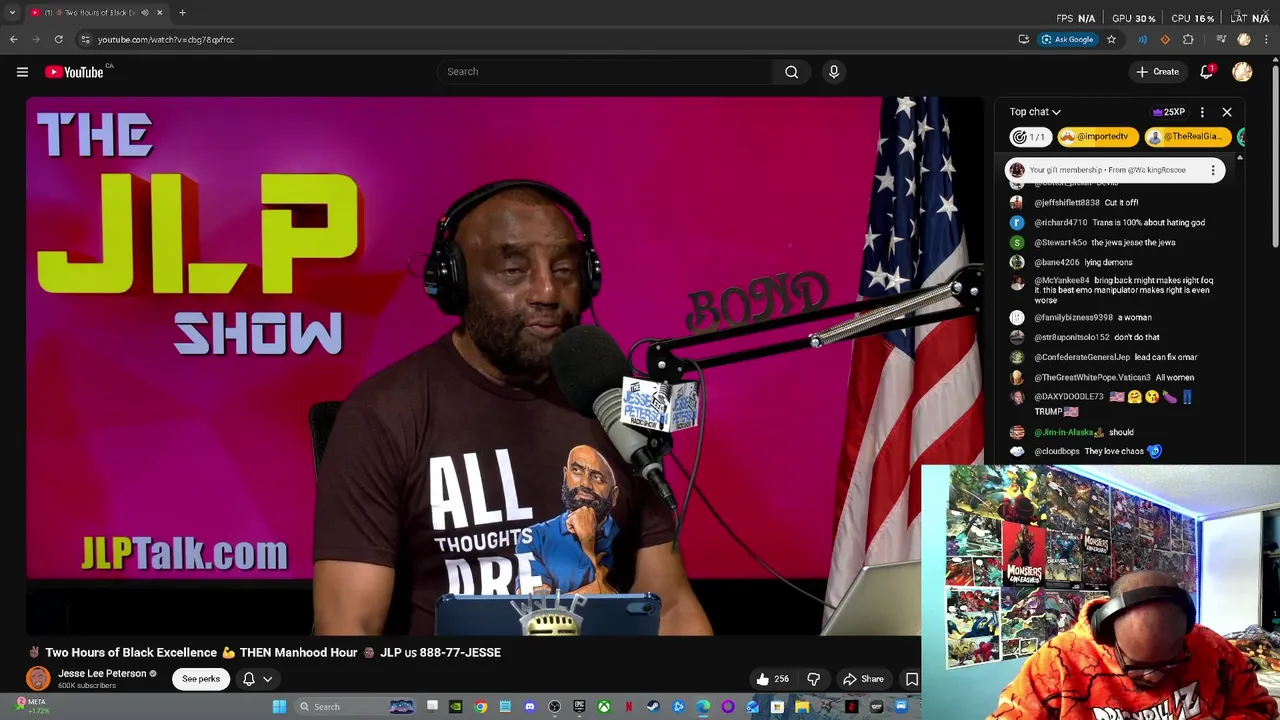Expand the subscription notification chevron
This screenshot has height=720, width=1280.
pos(267,679)
